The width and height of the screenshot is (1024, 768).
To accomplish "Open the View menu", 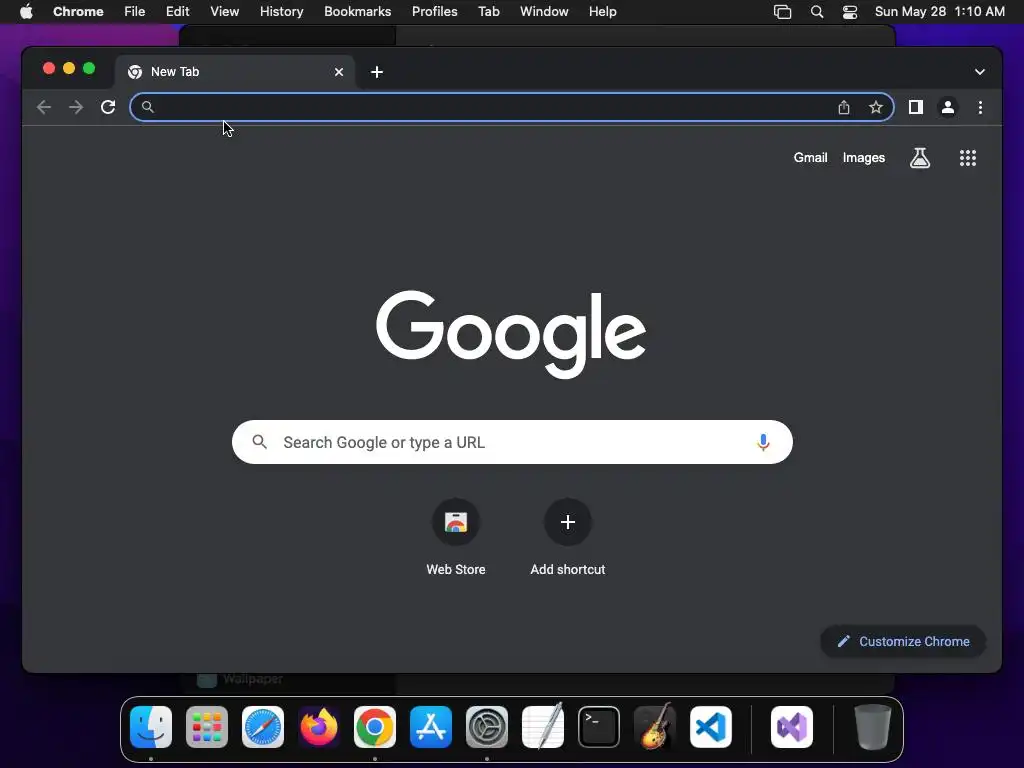I will (225, 12).
